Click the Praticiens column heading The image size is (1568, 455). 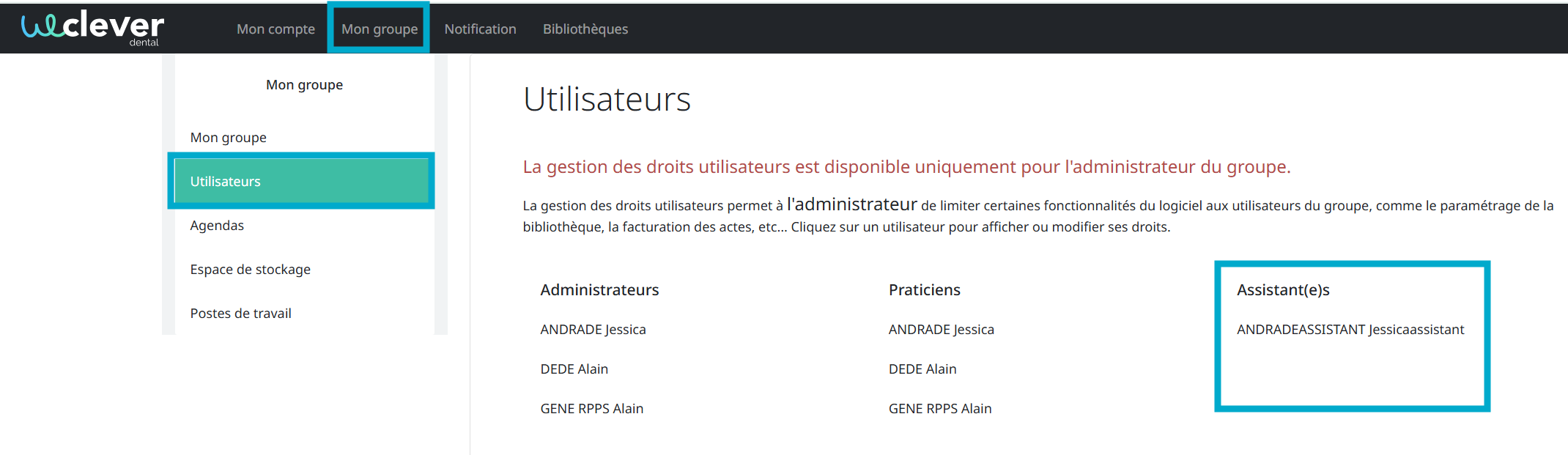[924, 290]
